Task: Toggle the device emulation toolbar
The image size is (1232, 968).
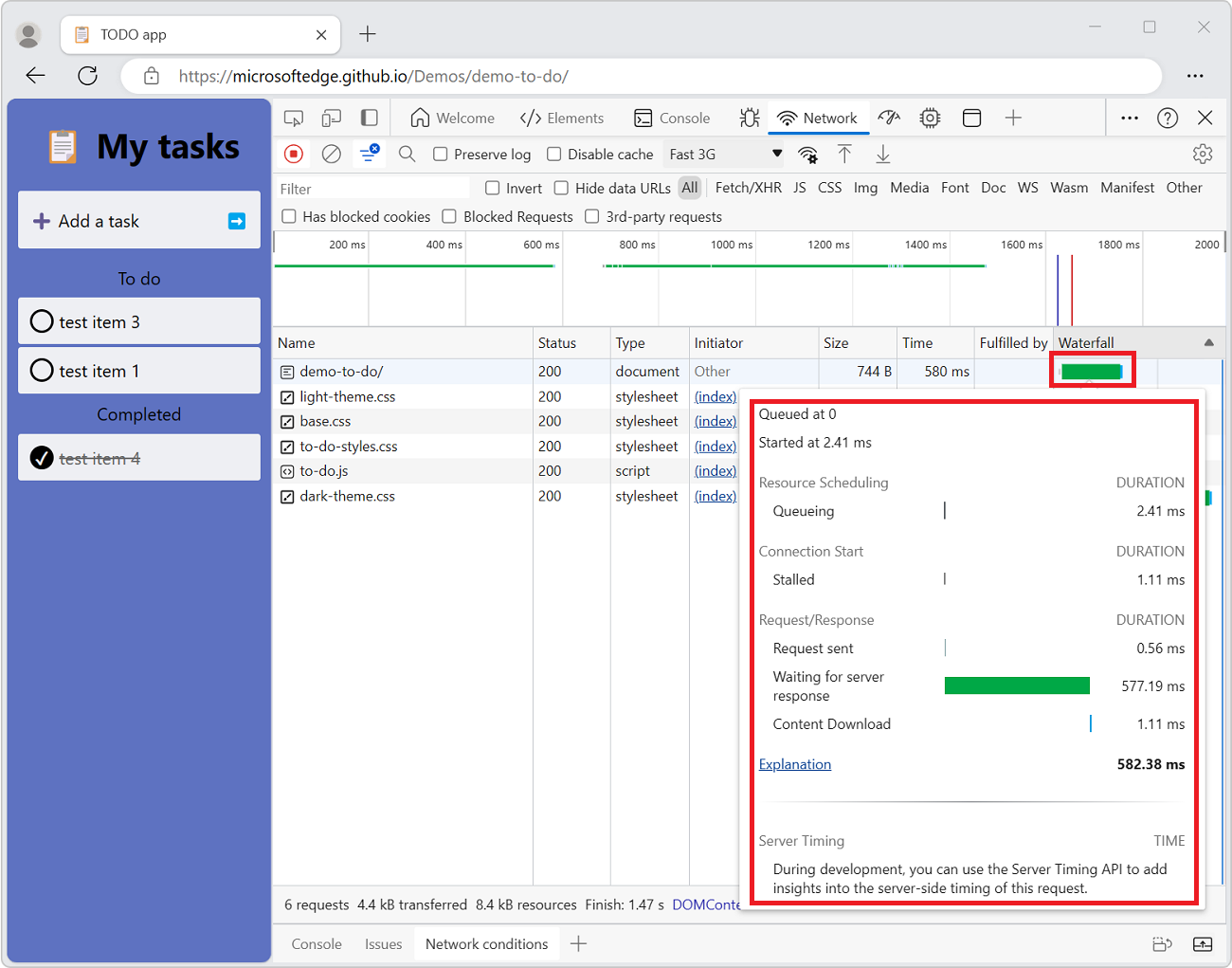Action: (334, 118)
